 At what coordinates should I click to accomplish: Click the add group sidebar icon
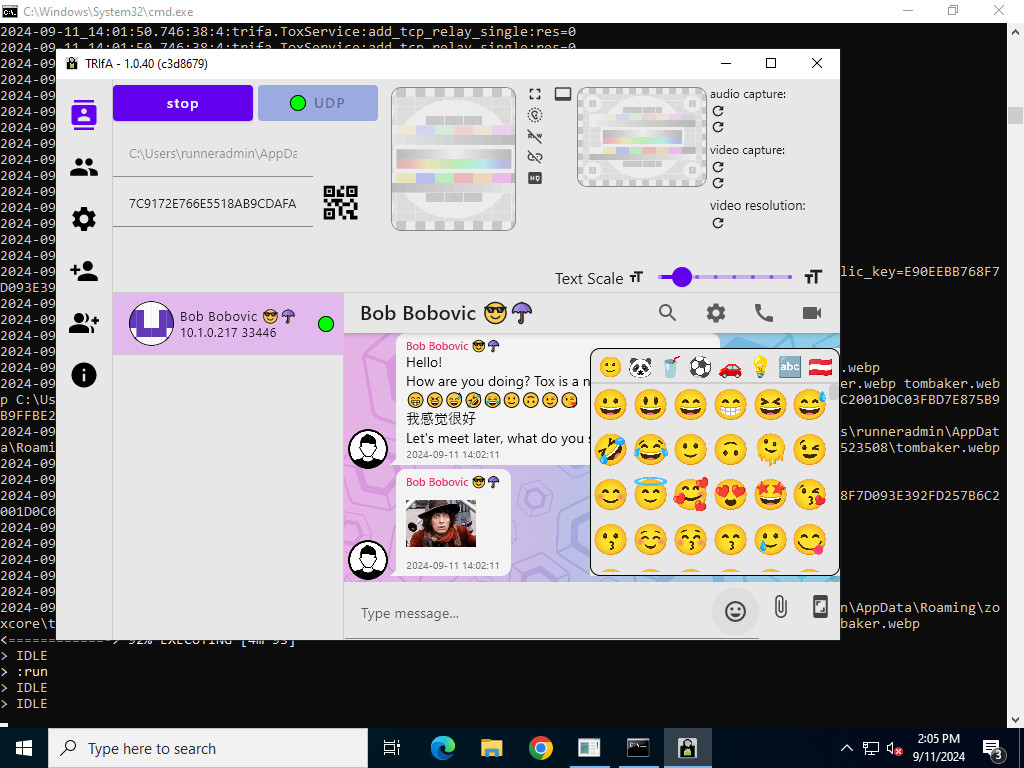(84, 323)
